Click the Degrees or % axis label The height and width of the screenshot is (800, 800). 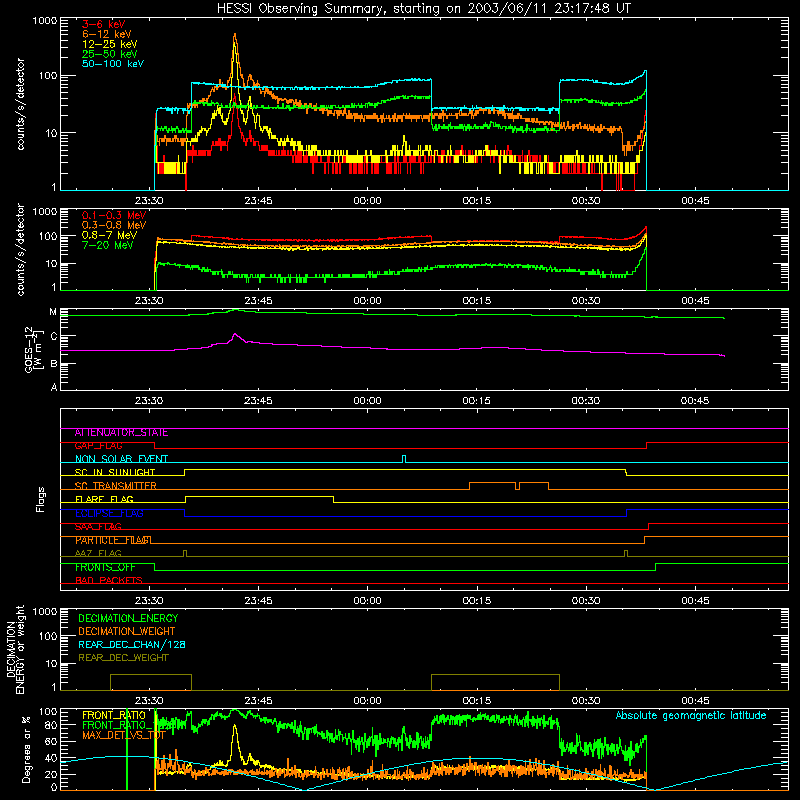coord(26,749)
